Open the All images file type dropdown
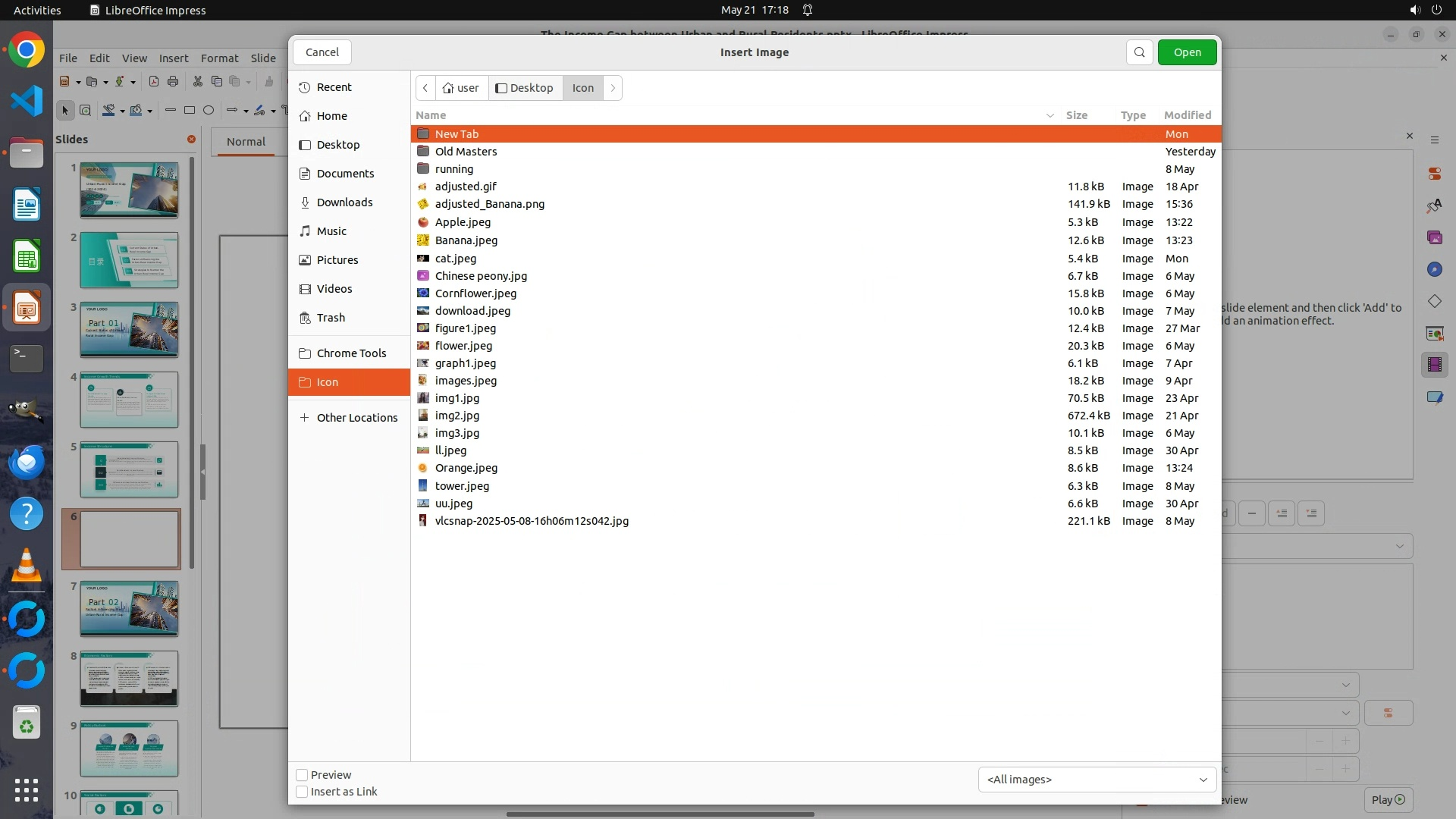1456x819 pixels. pyautogui.click(x=1097, y=780)
